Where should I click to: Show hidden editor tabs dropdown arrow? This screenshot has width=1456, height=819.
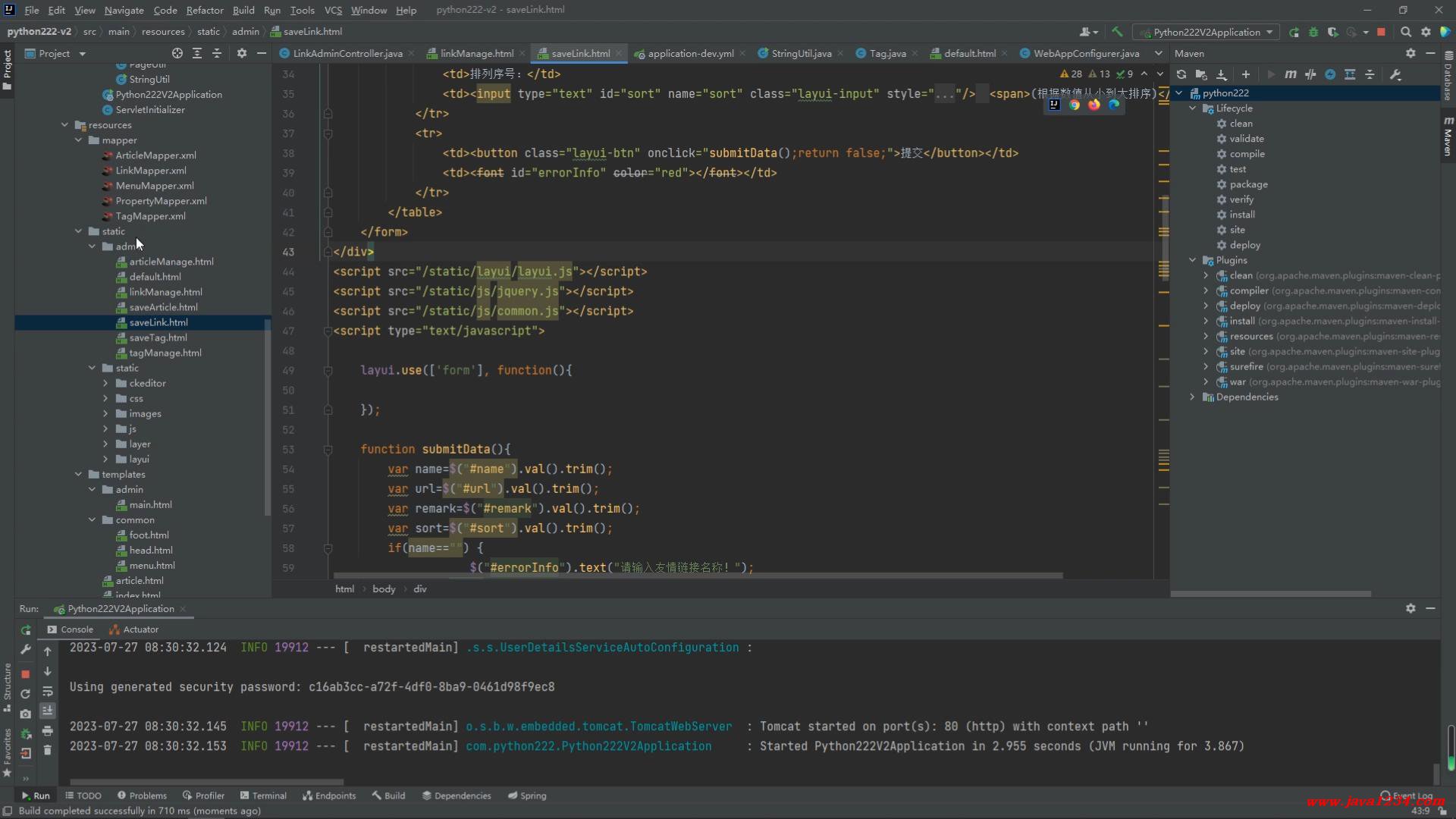click(1158, 53)
